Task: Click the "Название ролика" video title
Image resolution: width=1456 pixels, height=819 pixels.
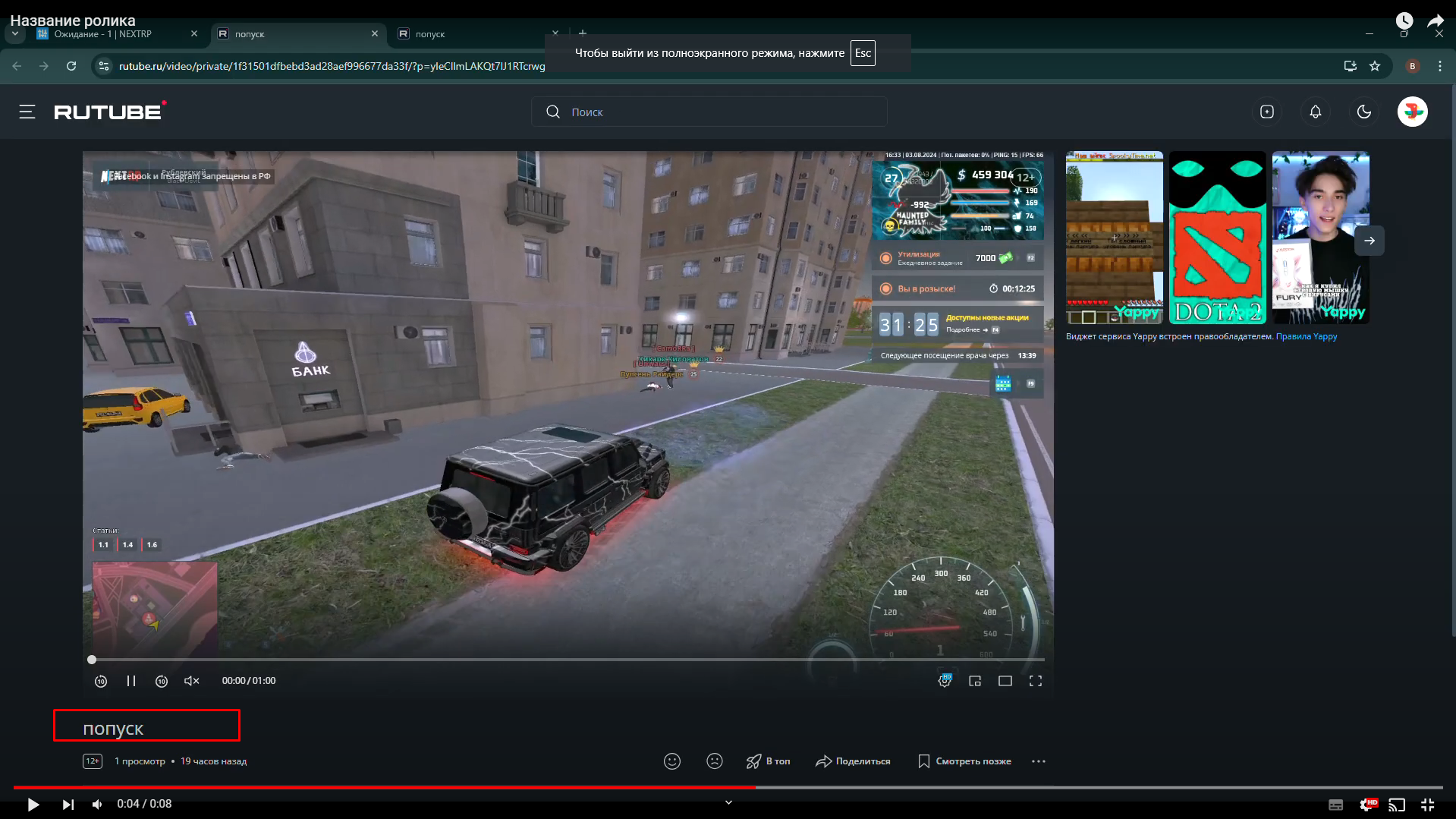Action: [73, 20]
